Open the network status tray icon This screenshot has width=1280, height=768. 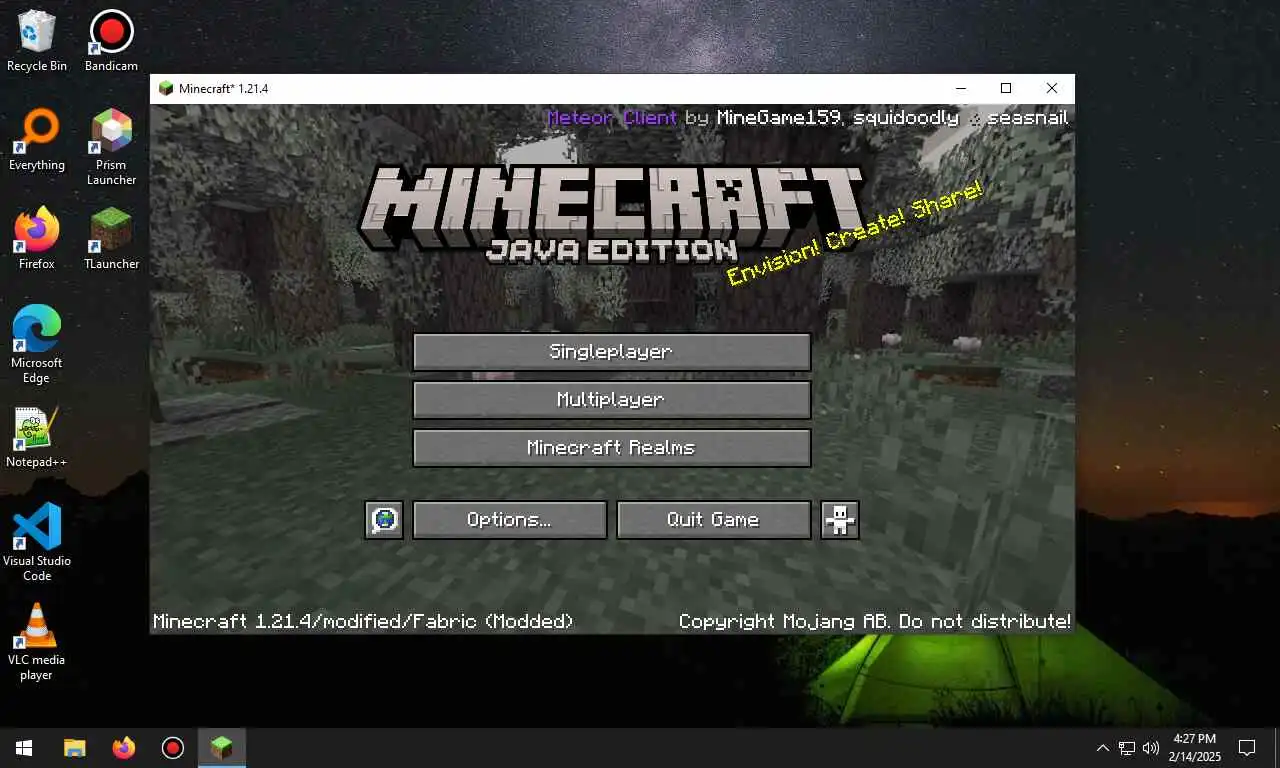click(1127, 748)
